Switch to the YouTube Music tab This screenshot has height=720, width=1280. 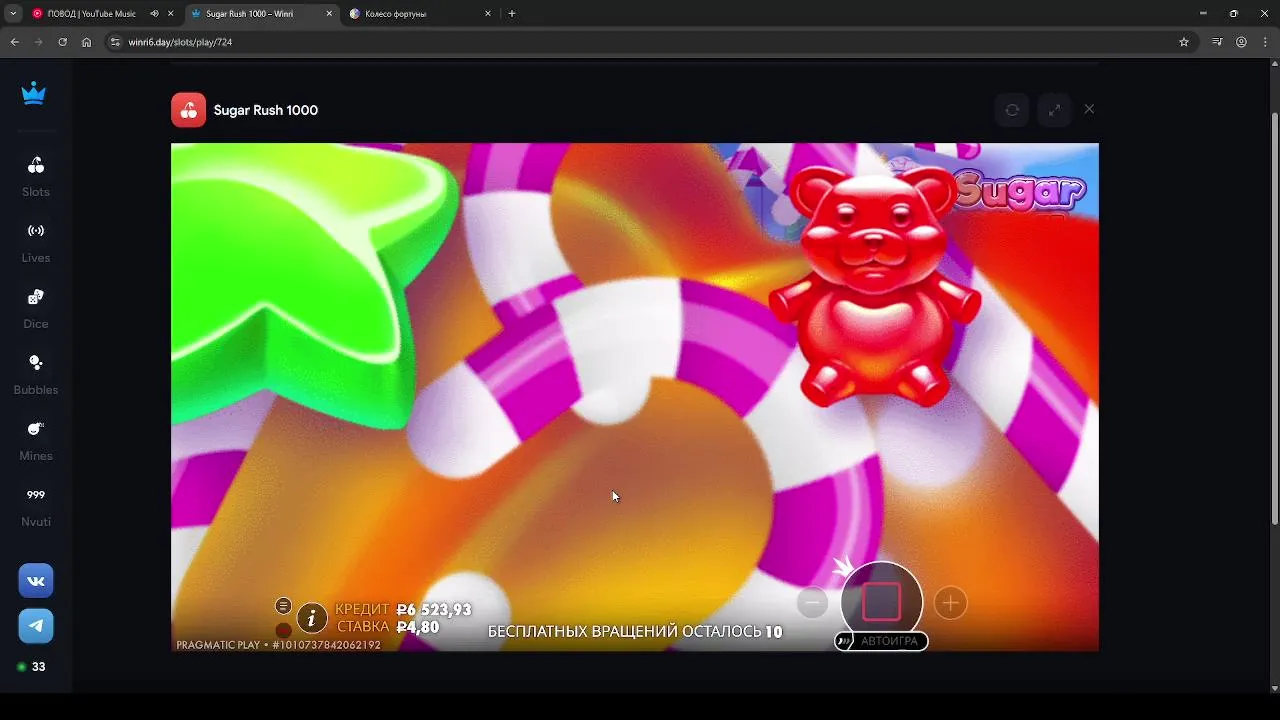coord(91,14)
